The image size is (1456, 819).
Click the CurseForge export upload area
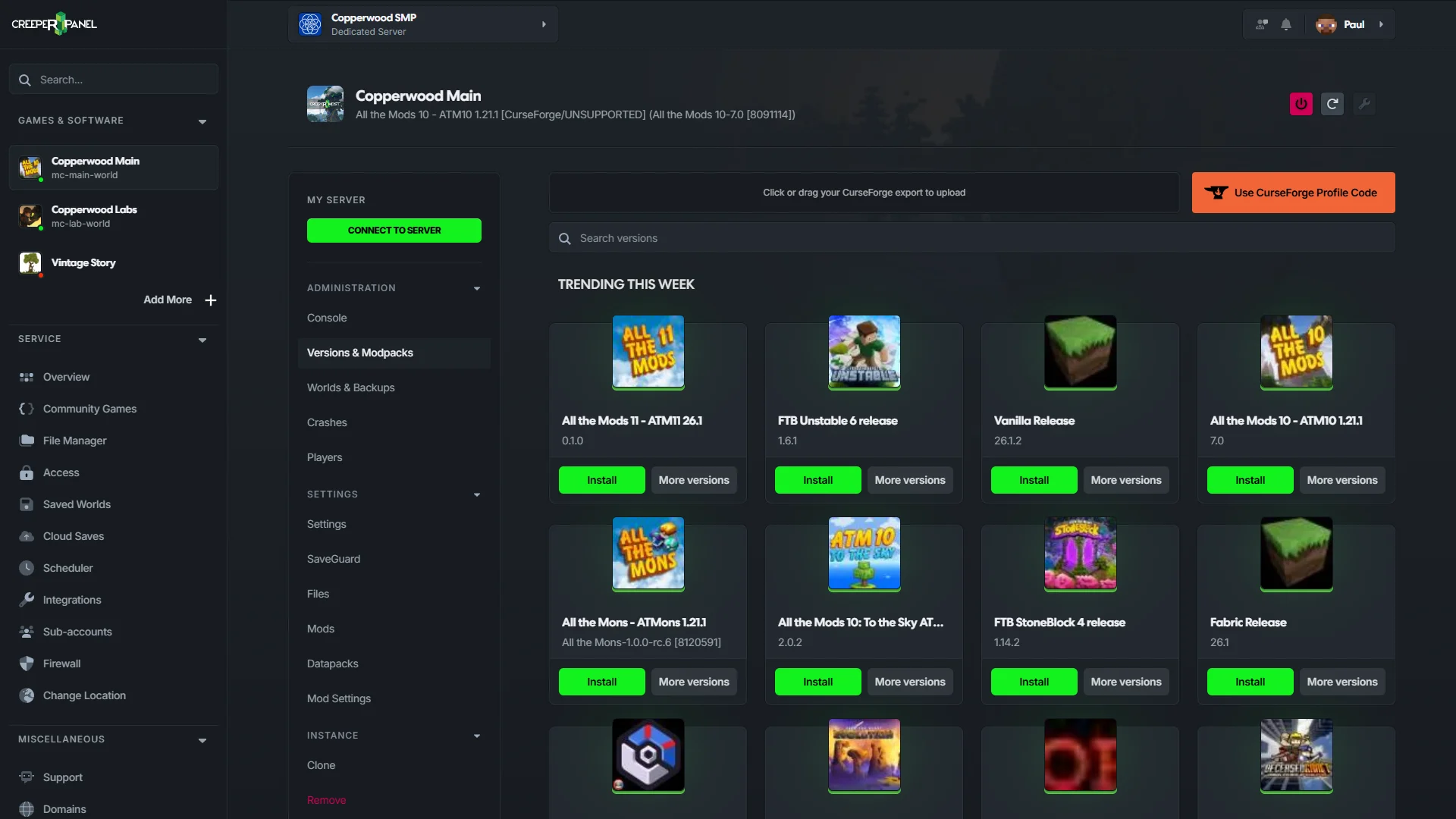click(864, 193)
